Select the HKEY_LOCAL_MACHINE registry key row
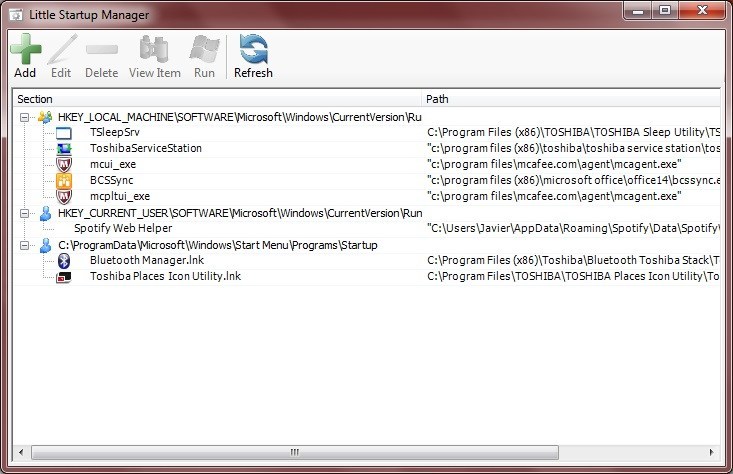Image resolution: width=733 pixels, height=474 pixels. tap(240, 117)
